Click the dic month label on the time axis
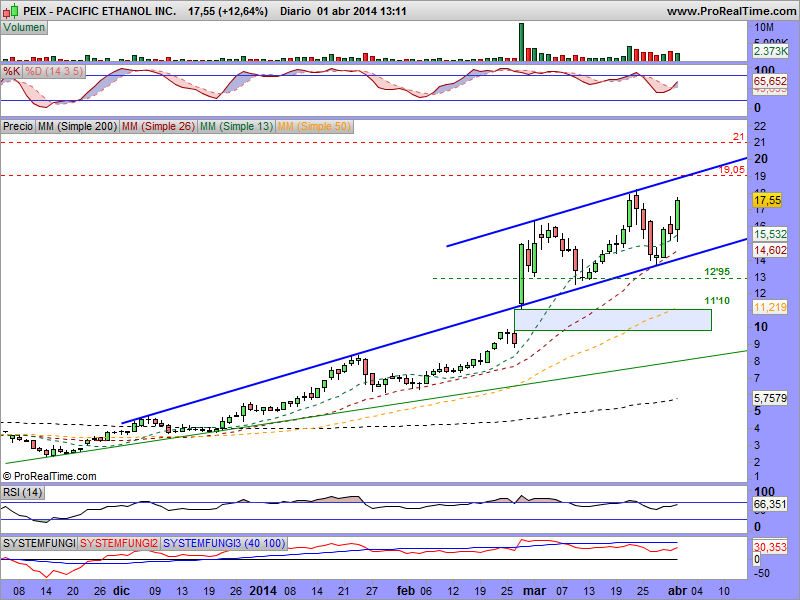The width and height of the screenshot is (800, 600). 121,591
